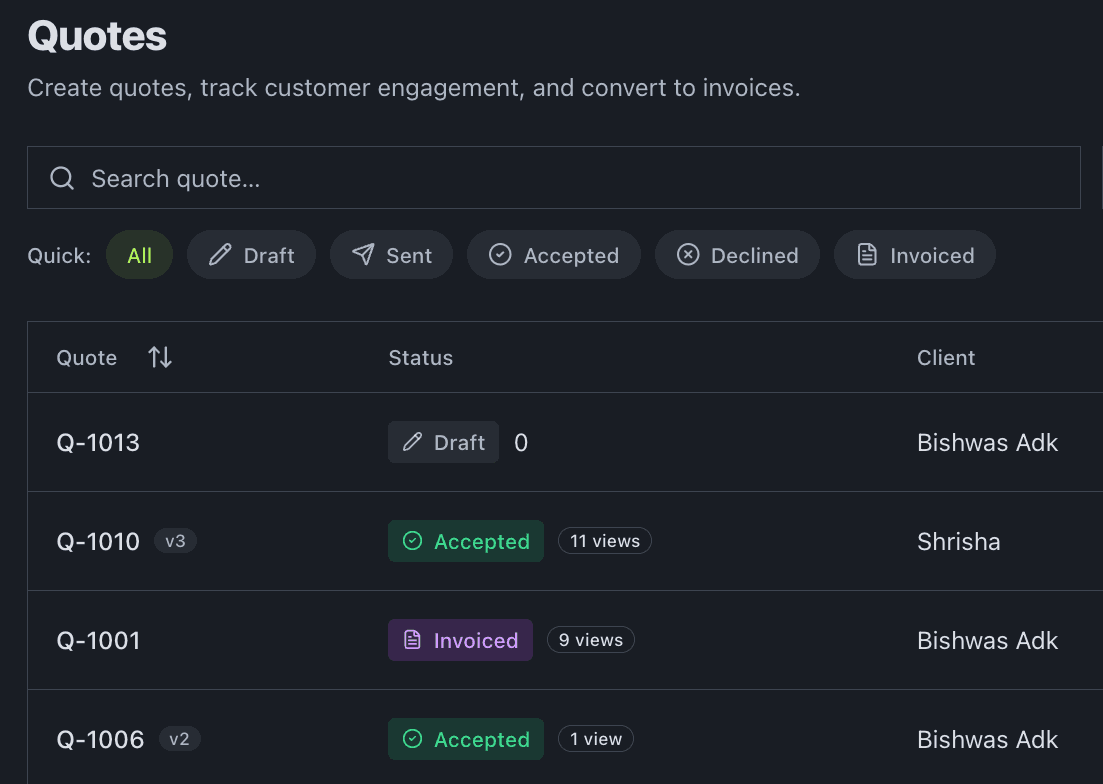Expand the v3 version badge on Q-1010

tap(175, 541)
